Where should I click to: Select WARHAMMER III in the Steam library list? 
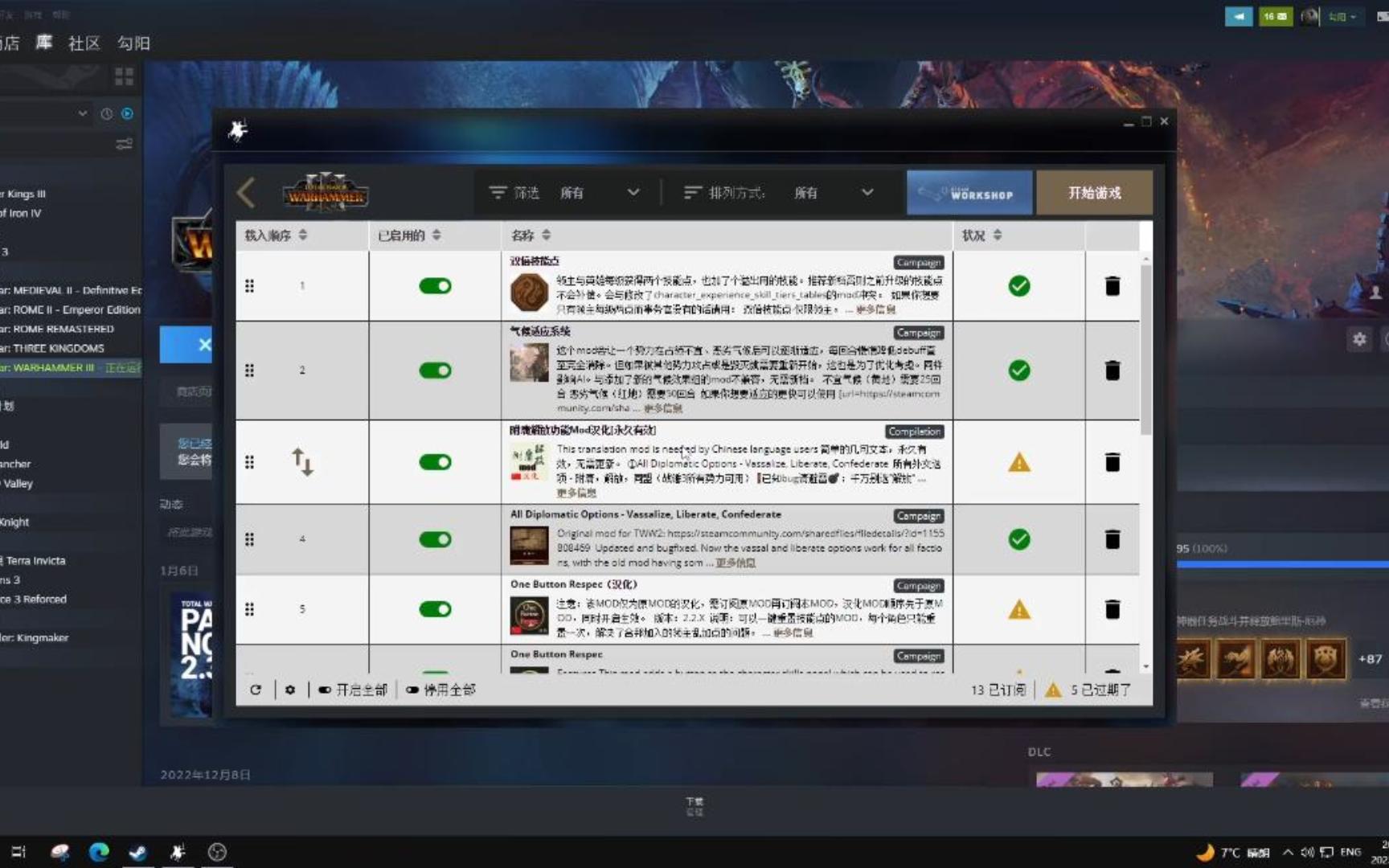click(71, 367)
